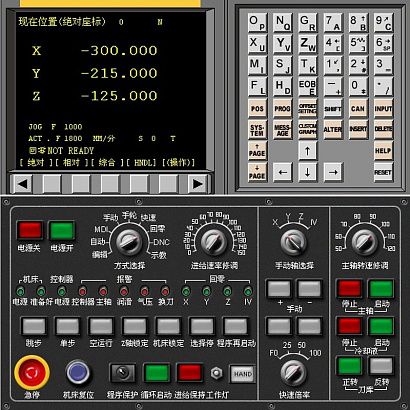
Task: Click the PROG key on keypad
Action: [282, 109]
